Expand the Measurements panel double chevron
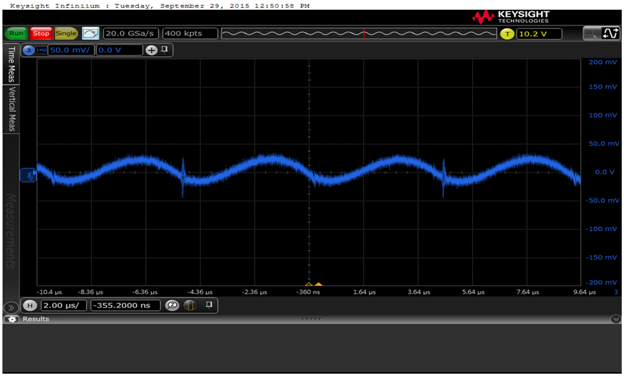Viewport: 624px width, 376px height. pyautogui.click(x=11, y=308)
